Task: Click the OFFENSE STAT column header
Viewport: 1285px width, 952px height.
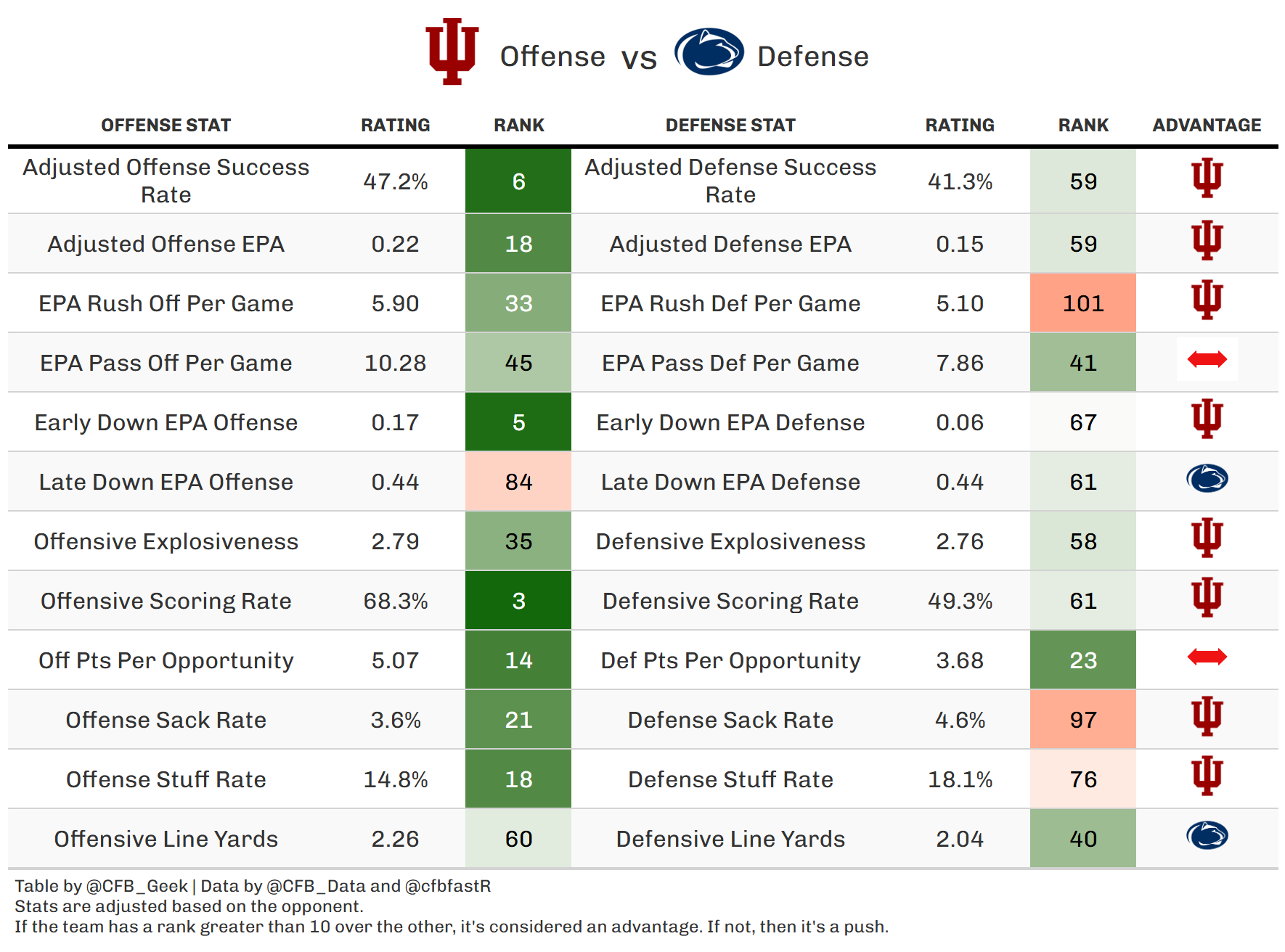Action: pos(166,126)
